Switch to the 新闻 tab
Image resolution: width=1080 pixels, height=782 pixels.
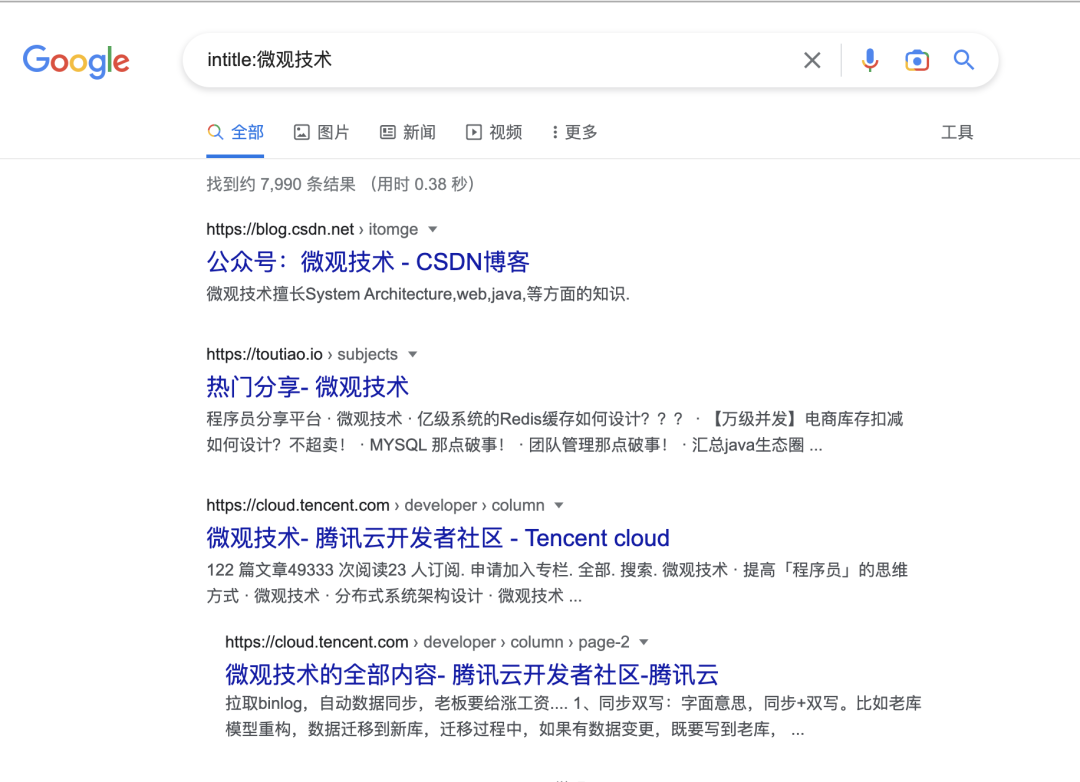[x=408, y=132]
